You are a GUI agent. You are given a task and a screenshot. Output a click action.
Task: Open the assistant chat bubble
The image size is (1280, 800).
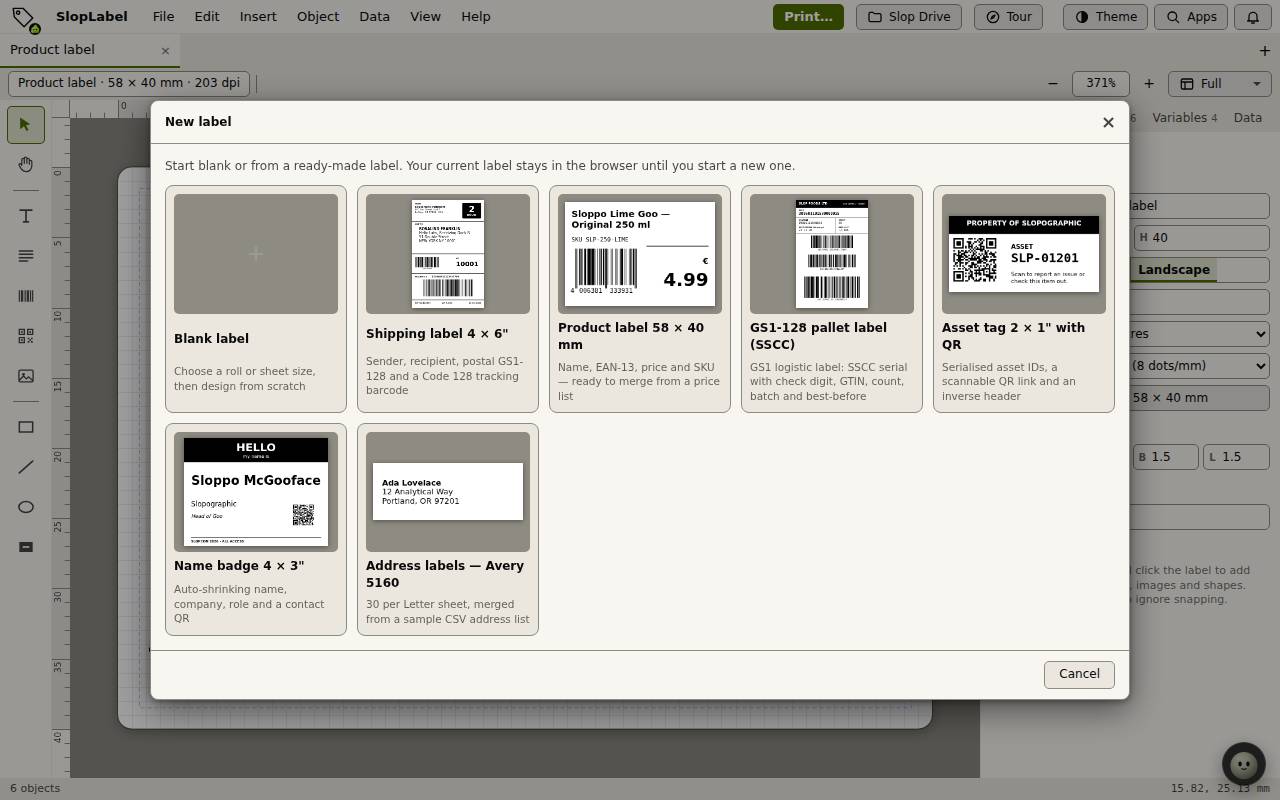coord(1244,764)
